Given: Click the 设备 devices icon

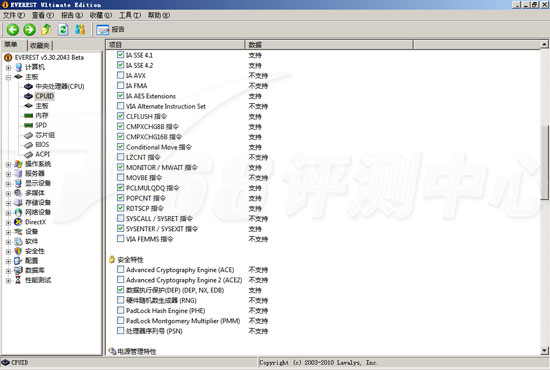Looking at the screenshot, I should point(18,232).
